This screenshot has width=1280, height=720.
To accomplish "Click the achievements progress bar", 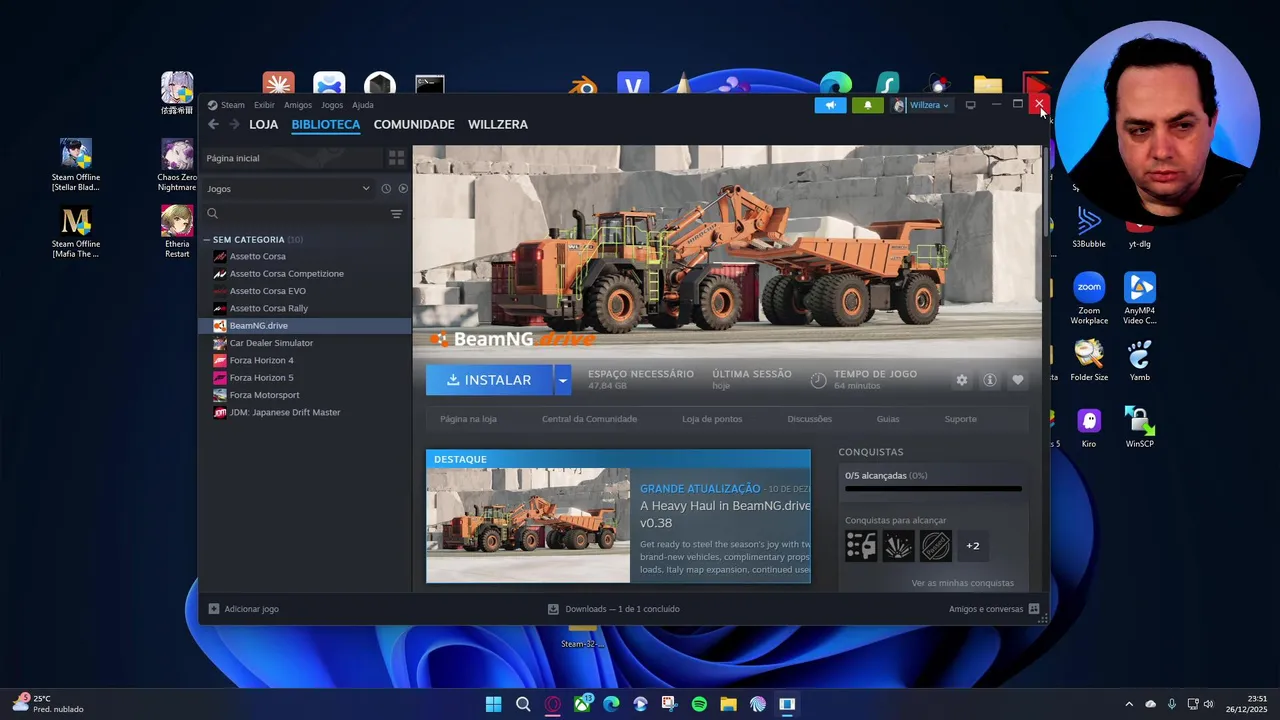I will 933,489.
